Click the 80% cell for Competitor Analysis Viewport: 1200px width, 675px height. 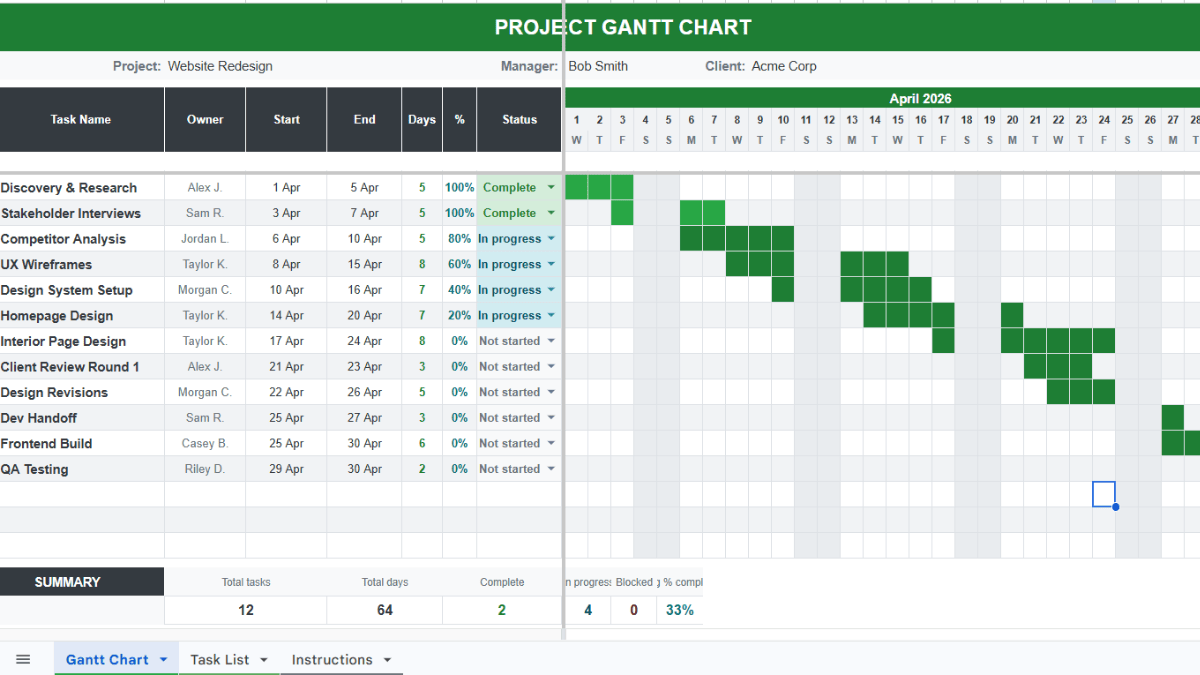(459, 238)
